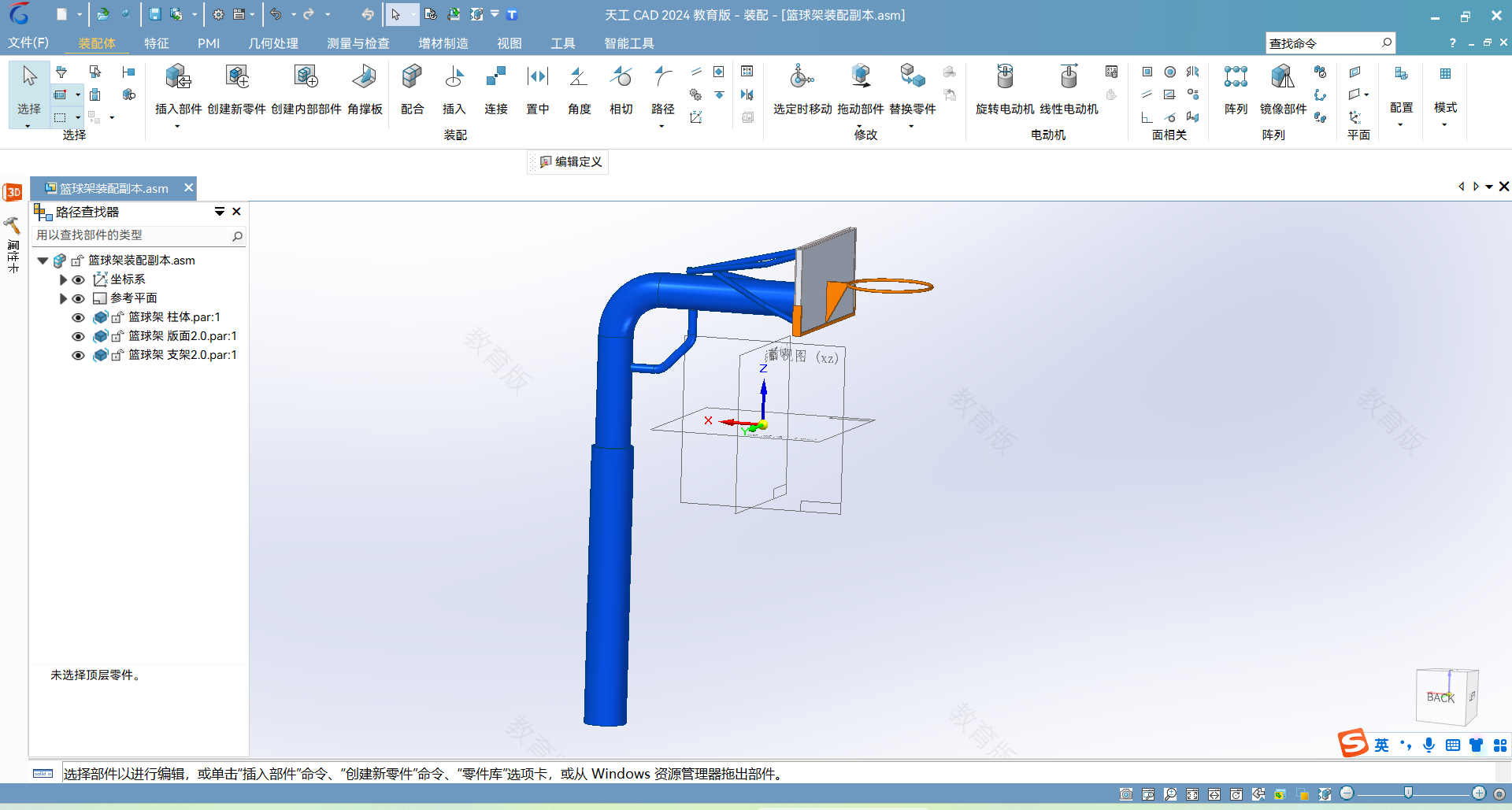Toggle the 英 input language indicator
Screen dimensions: 1512x810
click(x=1381, y=745)
